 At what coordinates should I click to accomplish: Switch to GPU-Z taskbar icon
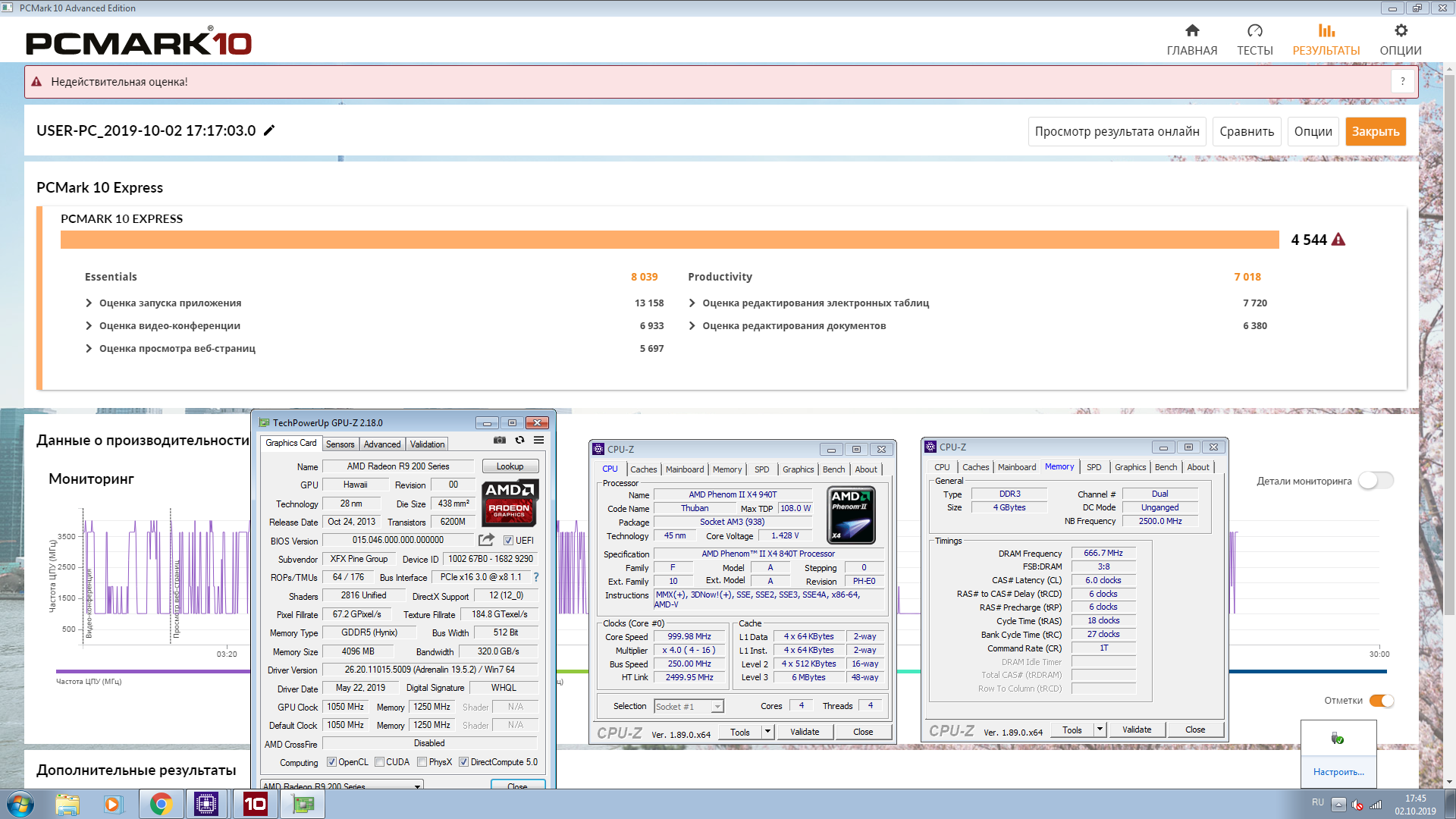point(303,804)
